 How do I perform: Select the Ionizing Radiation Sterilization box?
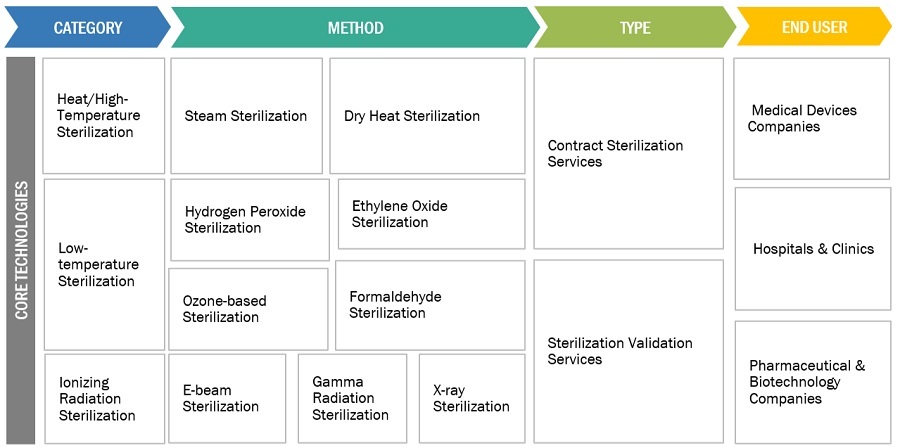point(104,398)
